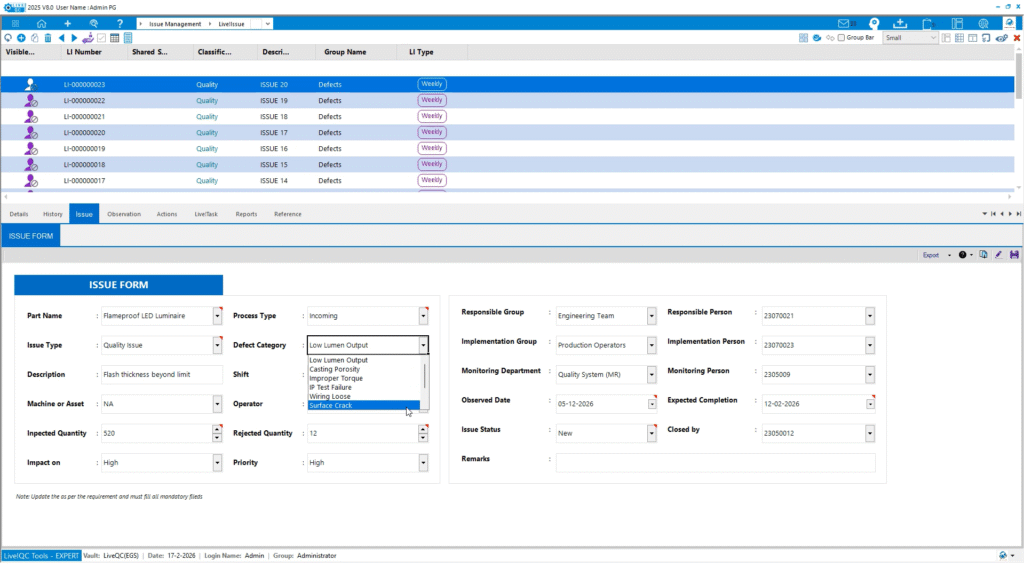1024x576 pixels.
Task: Click the upload tray icon in the blue bar
Action: point(900,24)
